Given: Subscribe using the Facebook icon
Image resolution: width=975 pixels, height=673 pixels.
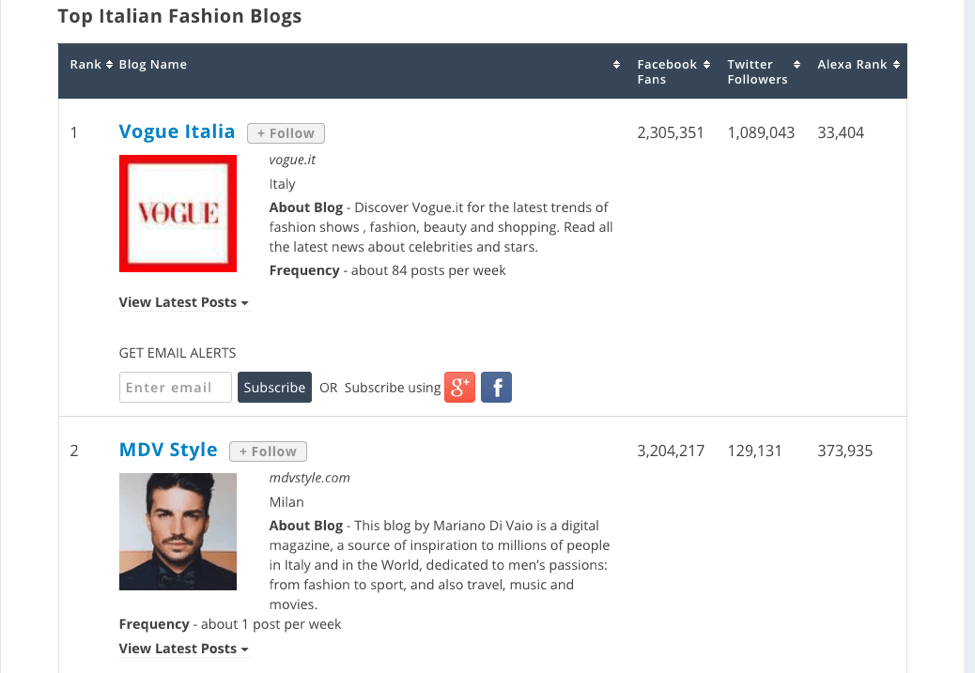Looking at the screenshot, I should point(496,387).
